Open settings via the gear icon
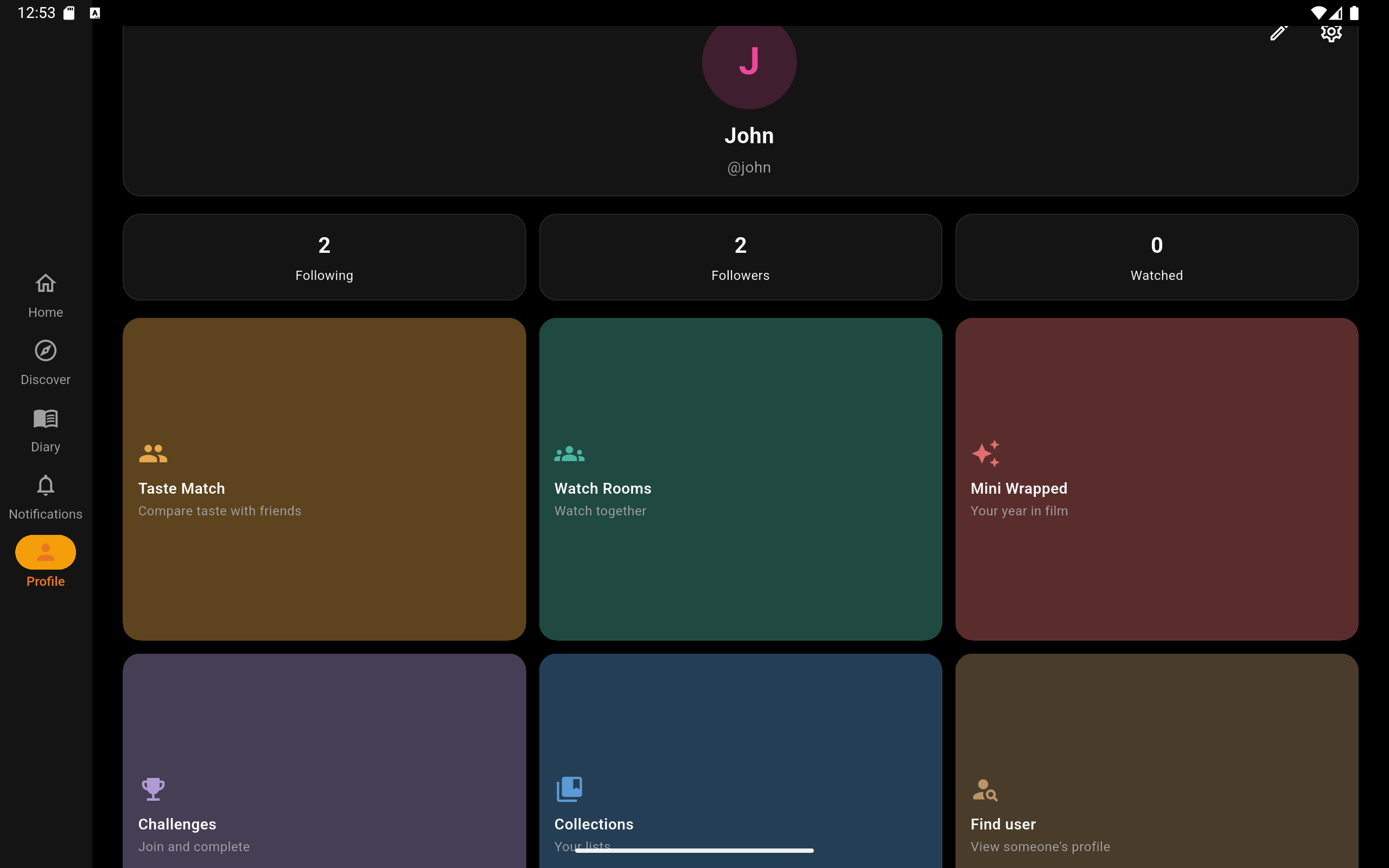 pyautogui.click(x=1330, y=33)
